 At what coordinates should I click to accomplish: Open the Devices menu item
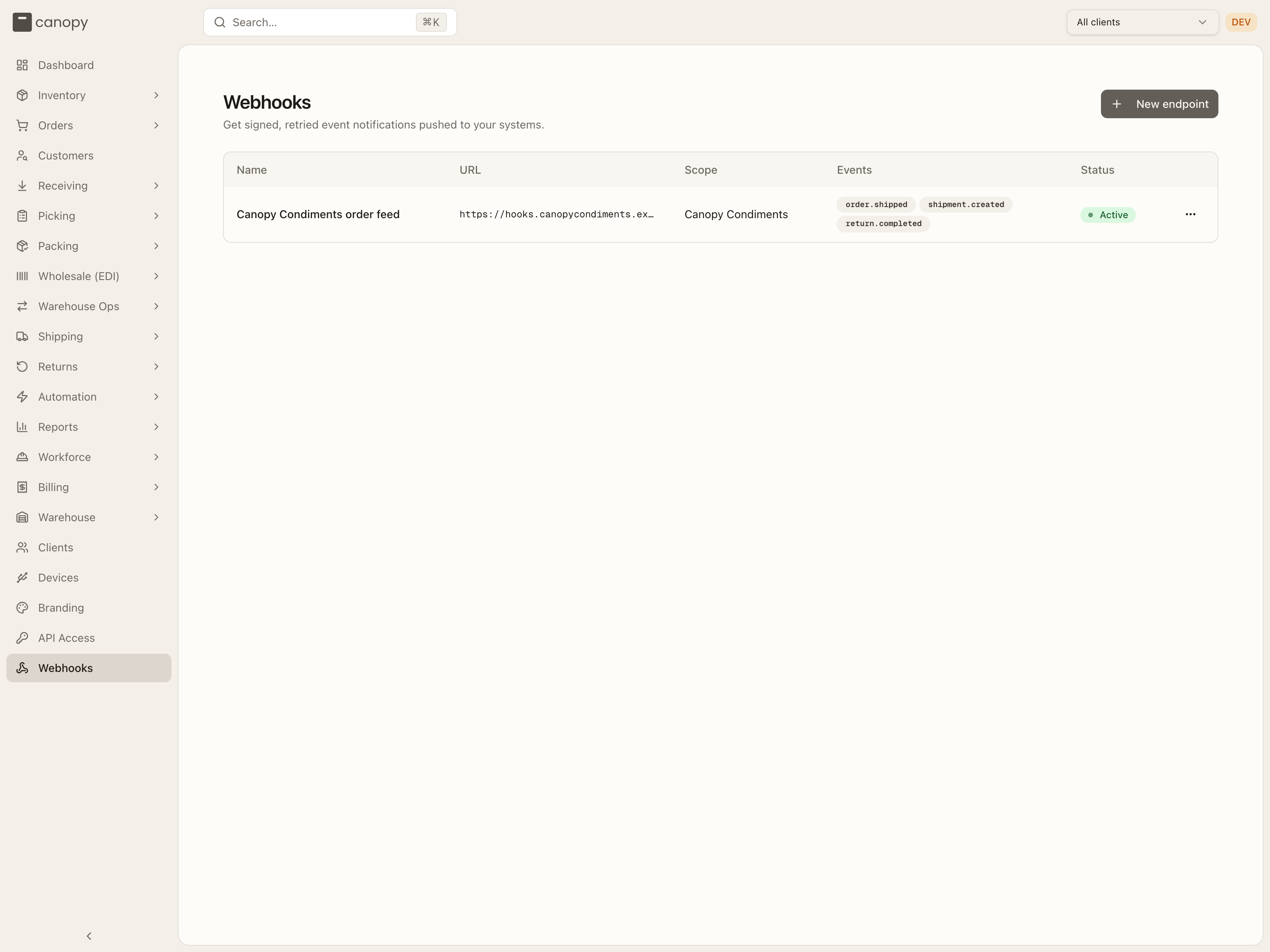(x=89, y=577)
